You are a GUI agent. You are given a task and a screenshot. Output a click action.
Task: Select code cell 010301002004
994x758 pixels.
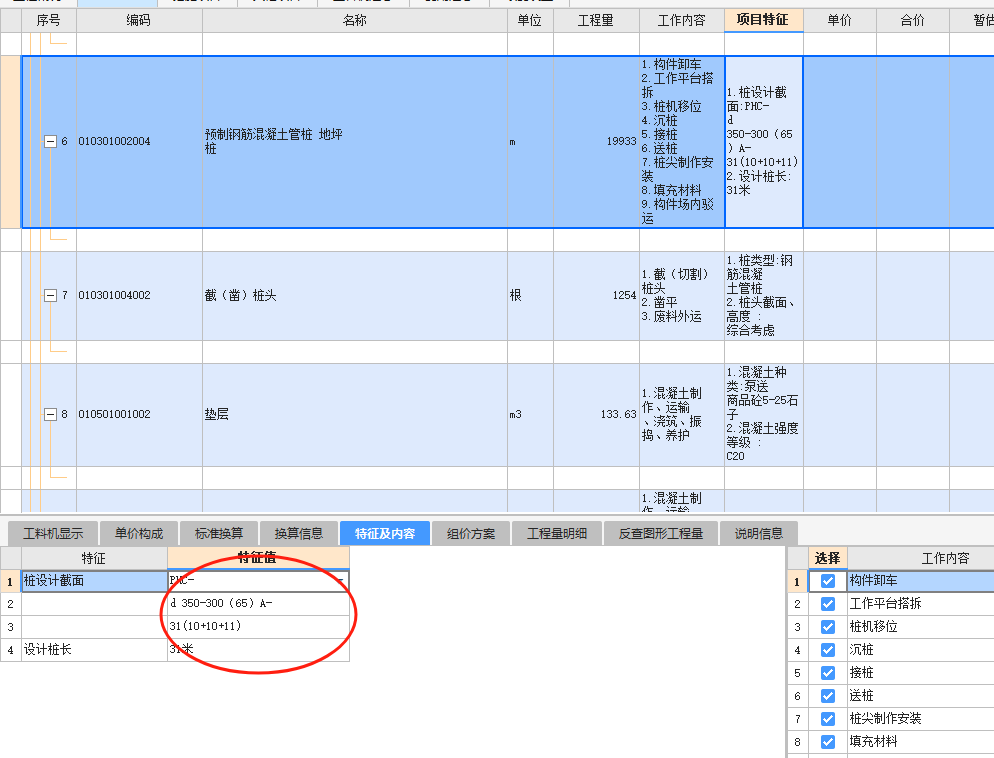point(139,141)
